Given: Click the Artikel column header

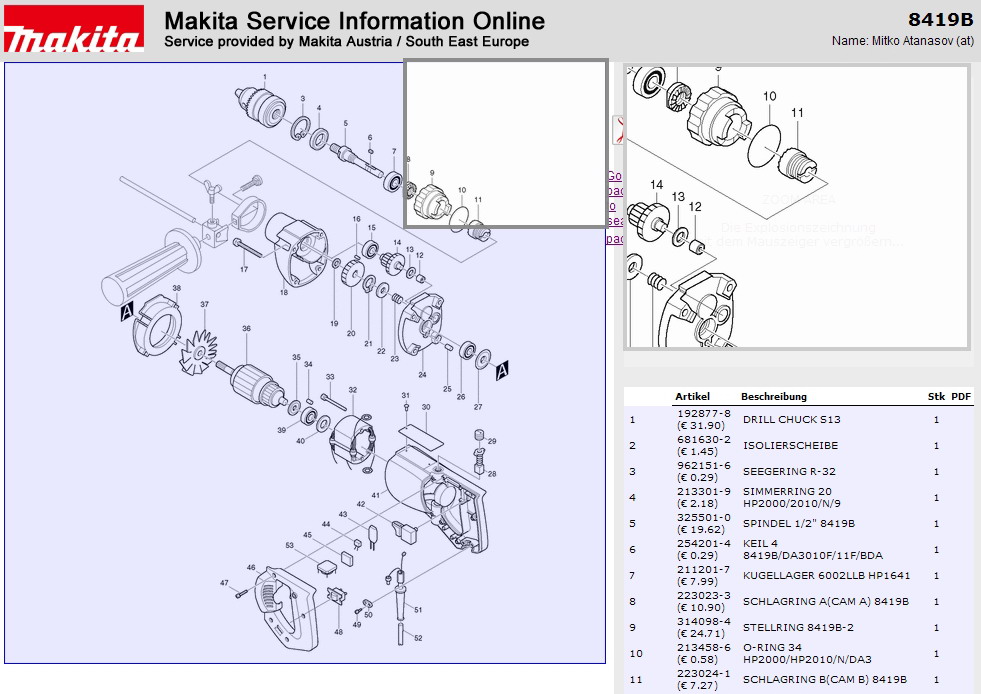Looking at the screenshot, I should click(x=692, y=397).
